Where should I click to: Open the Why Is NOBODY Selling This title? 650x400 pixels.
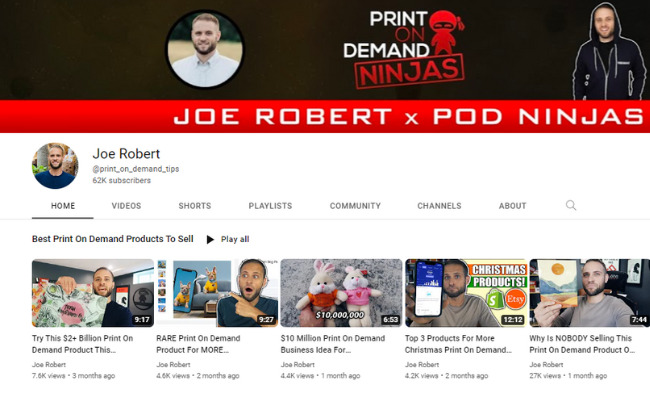pos(582,344)
